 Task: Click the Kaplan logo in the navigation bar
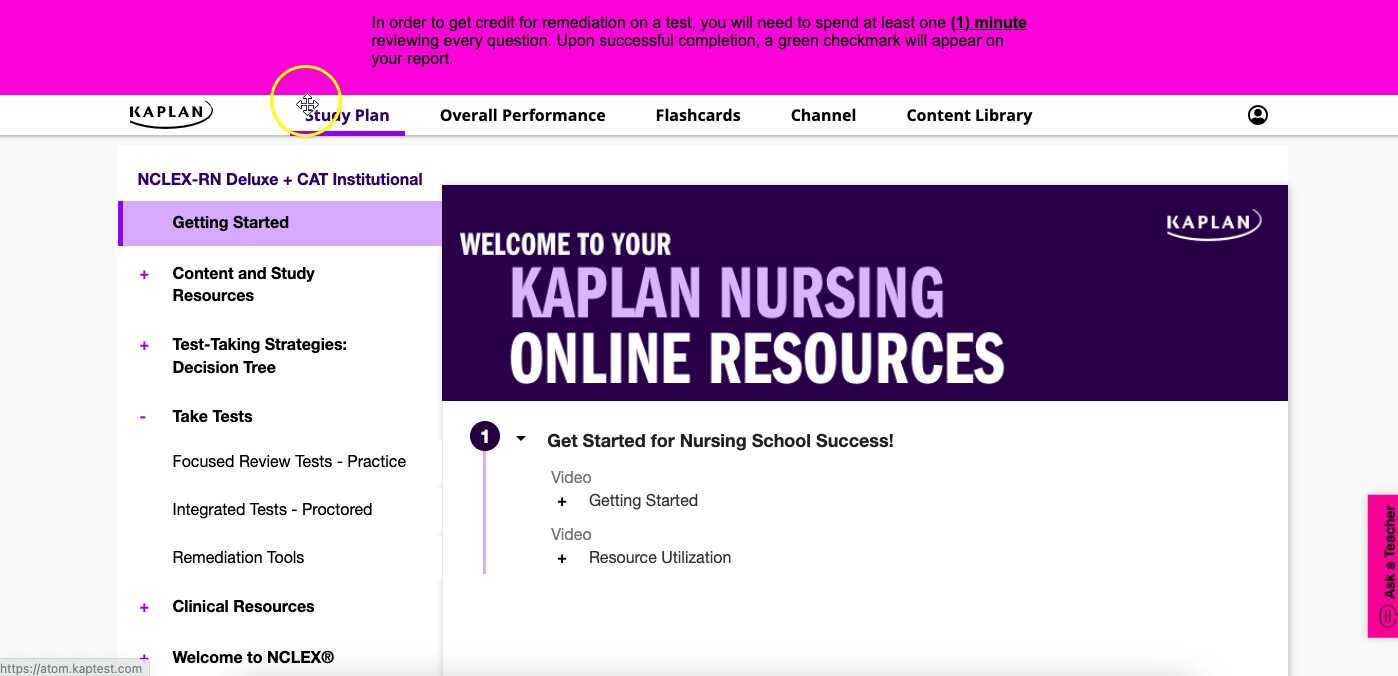(170, 114)
